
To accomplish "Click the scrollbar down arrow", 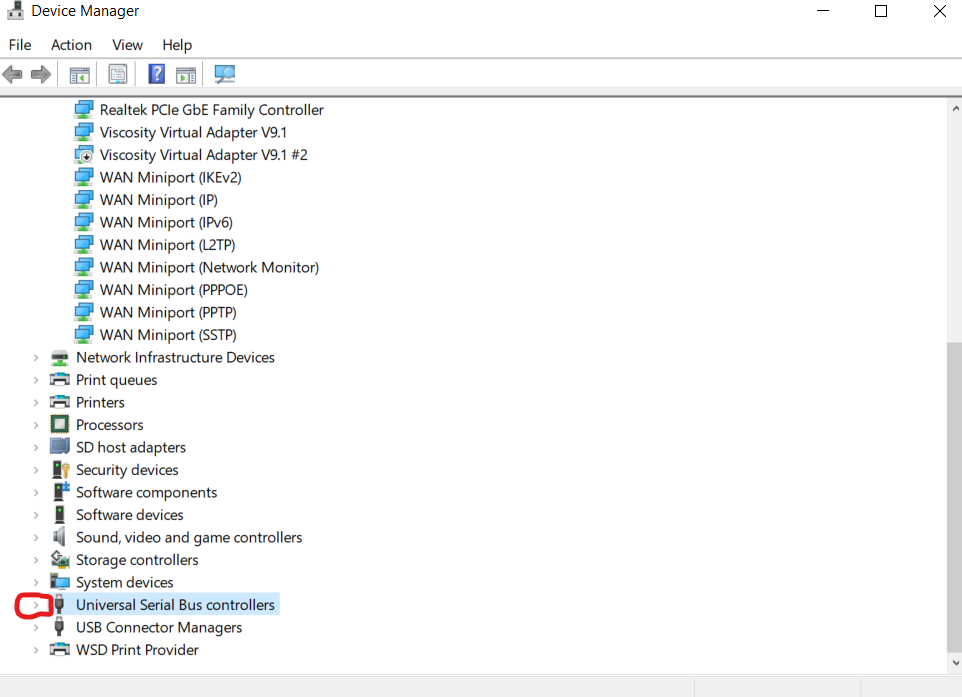I will click(x=955, y=663).
